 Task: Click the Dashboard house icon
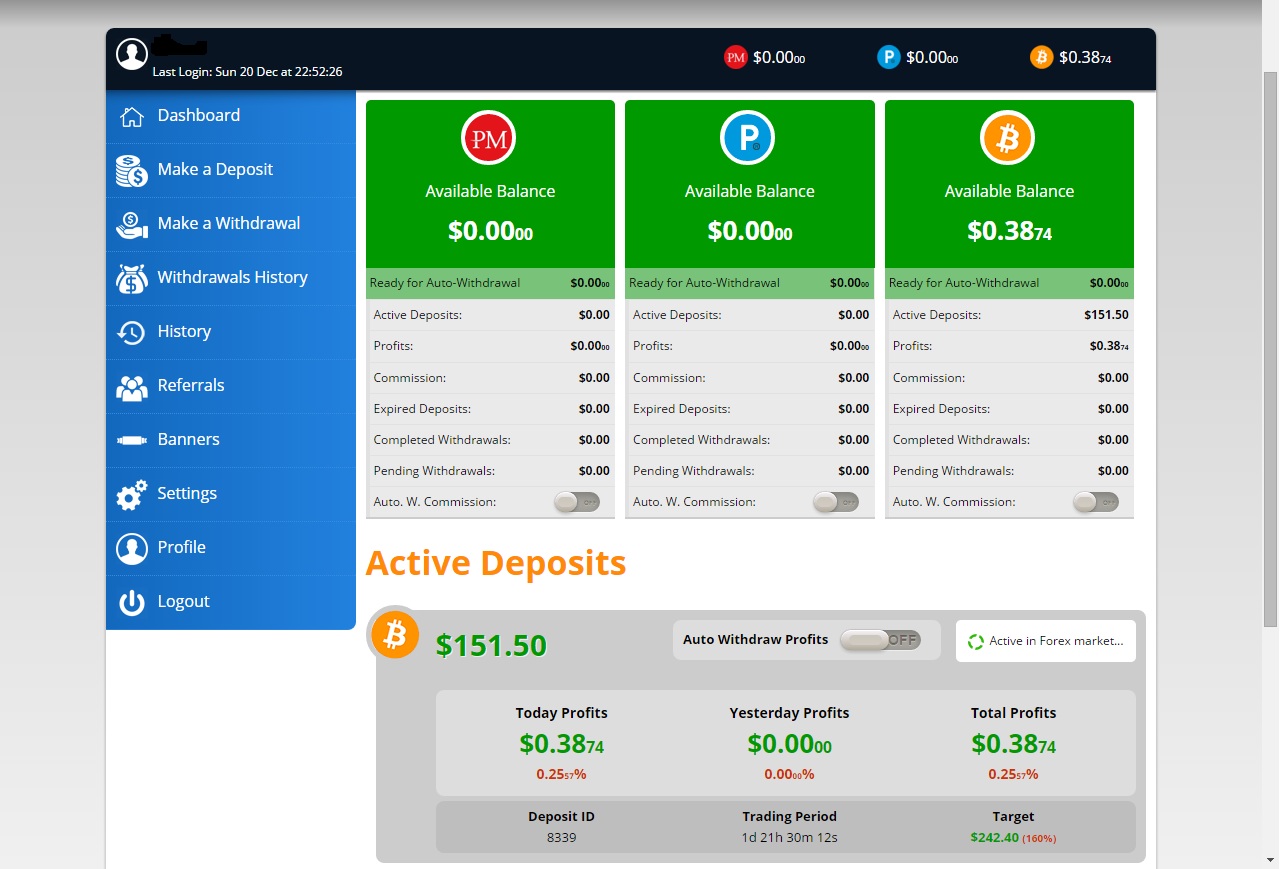point(131,116)
